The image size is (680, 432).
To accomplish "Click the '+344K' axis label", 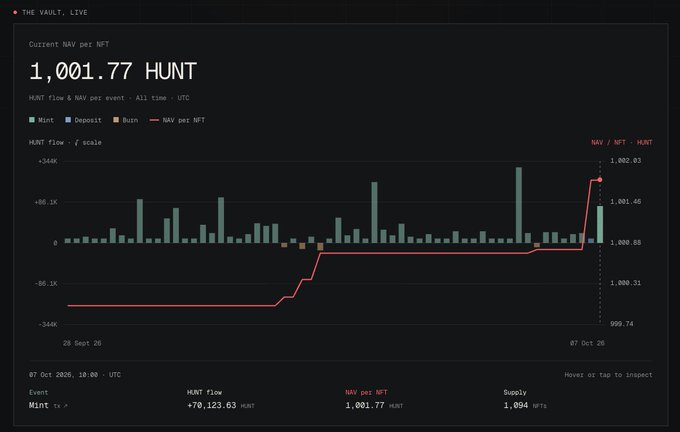I will [48, 161].
